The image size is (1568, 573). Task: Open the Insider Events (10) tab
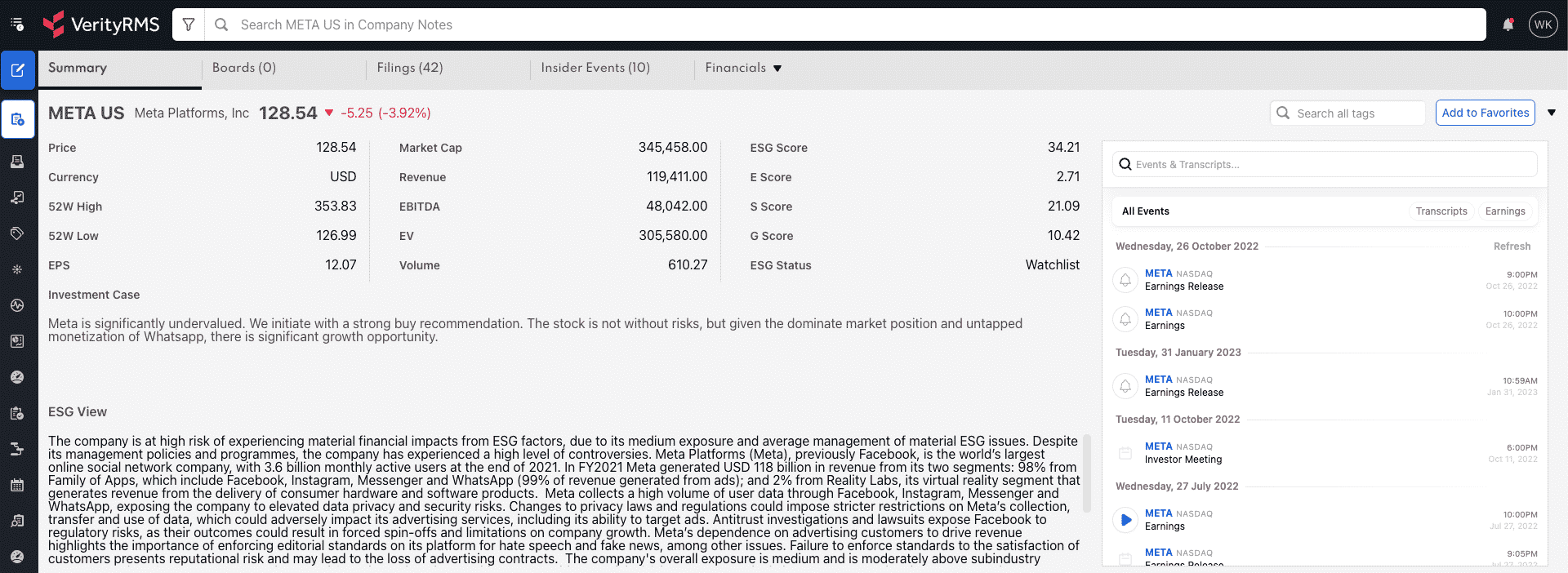pyautogui.click(x=595, y=68)
